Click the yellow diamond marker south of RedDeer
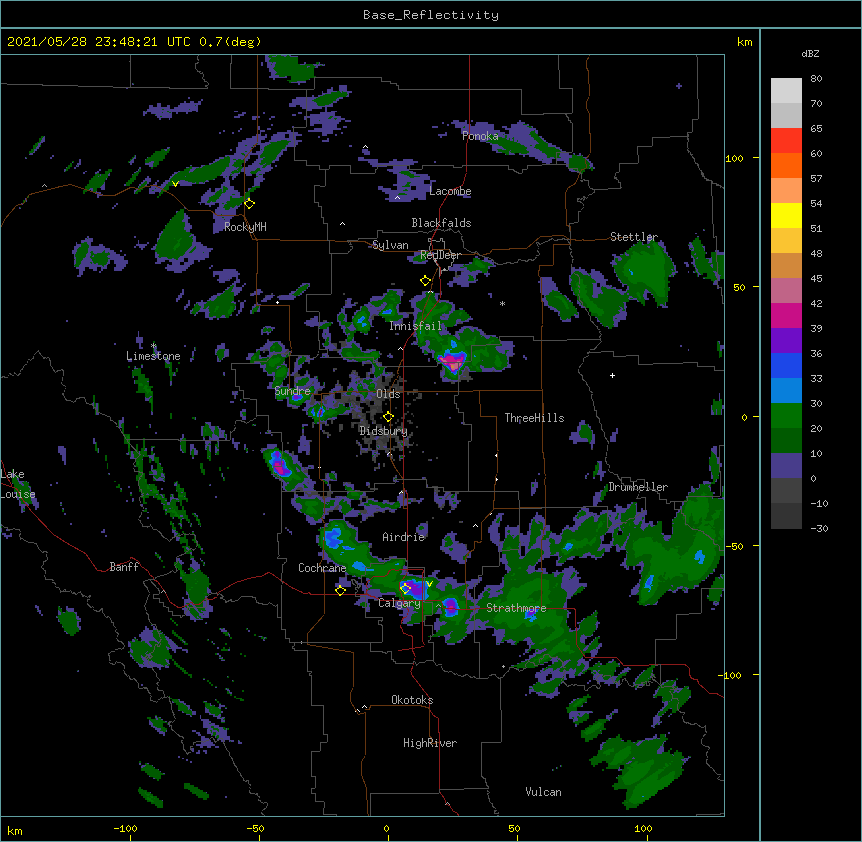This screenshot has width=862, height=842. click(426, 281)
